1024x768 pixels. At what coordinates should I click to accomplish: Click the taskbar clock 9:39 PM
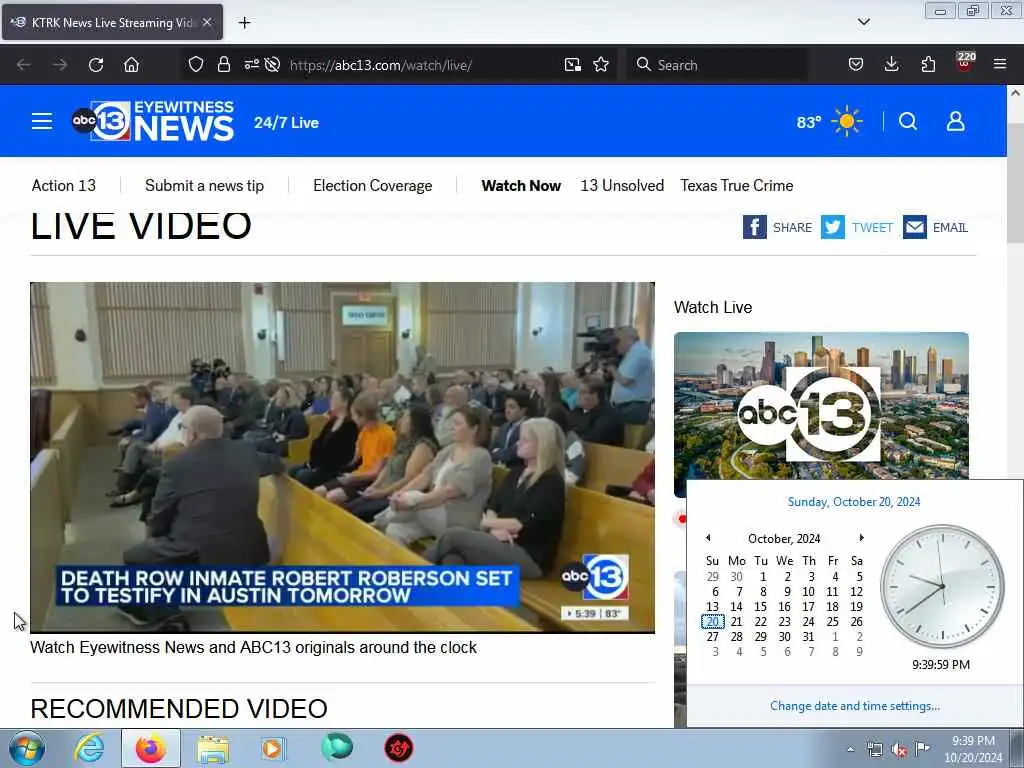tap(973, 749)
